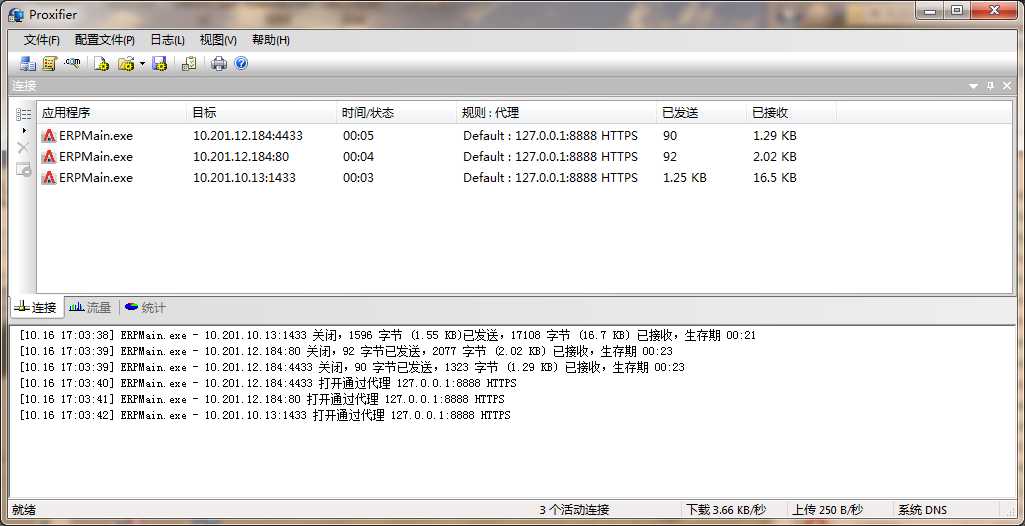
Task: Click the new profile toolbar icon
Action: click(x=101, y=64)
